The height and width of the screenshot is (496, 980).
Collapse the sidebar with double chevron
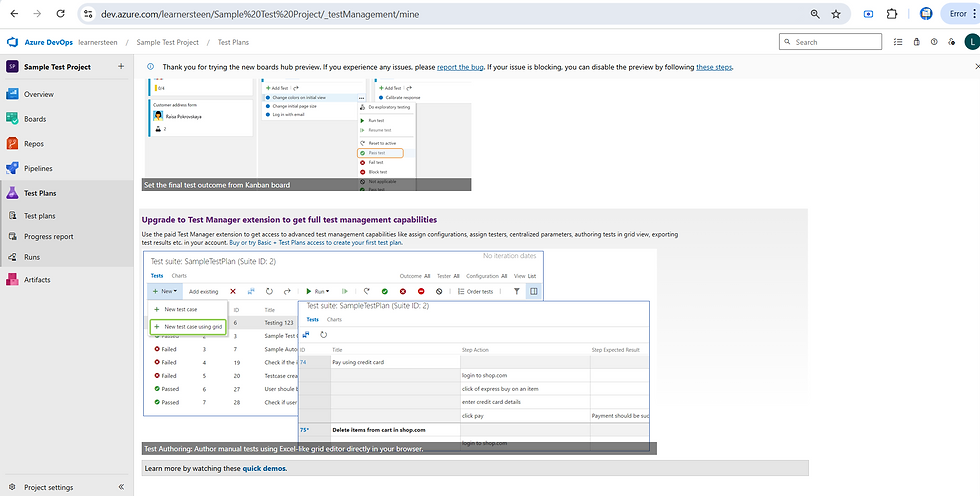point(121,487)
